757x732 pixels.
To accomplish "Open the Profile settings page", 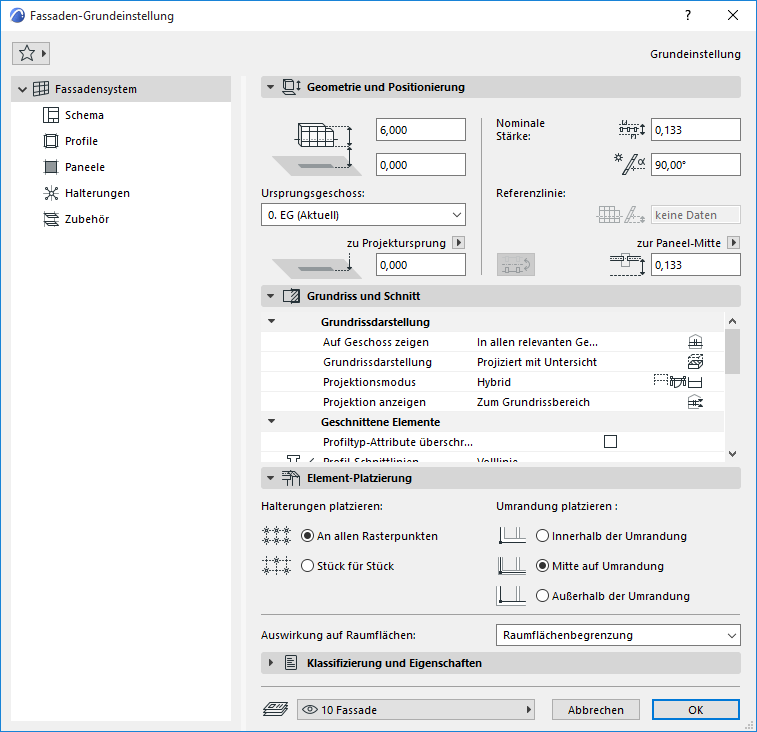I will click(81, 141).
